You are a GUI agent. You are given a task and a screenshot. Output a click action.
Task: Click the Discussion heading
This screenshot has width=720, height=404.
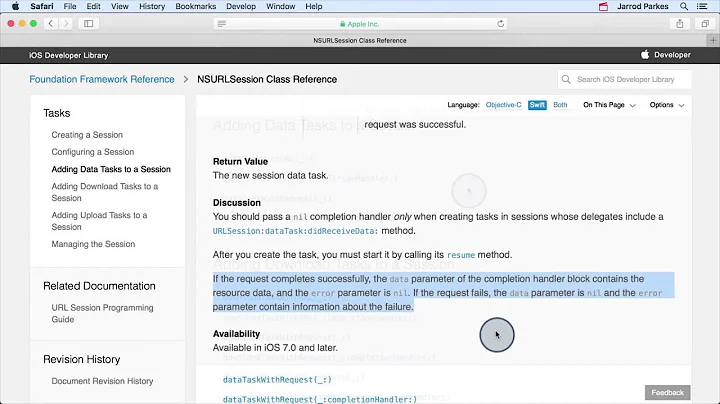pyautogui.click(x=236, y=203)
